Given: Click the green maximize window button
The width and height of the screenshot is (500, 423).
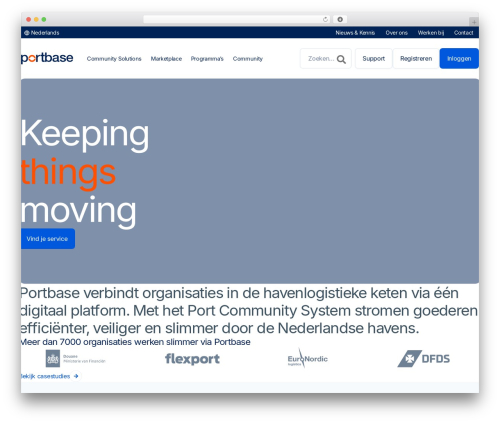Looking at the screenshot, I should 44,19.
